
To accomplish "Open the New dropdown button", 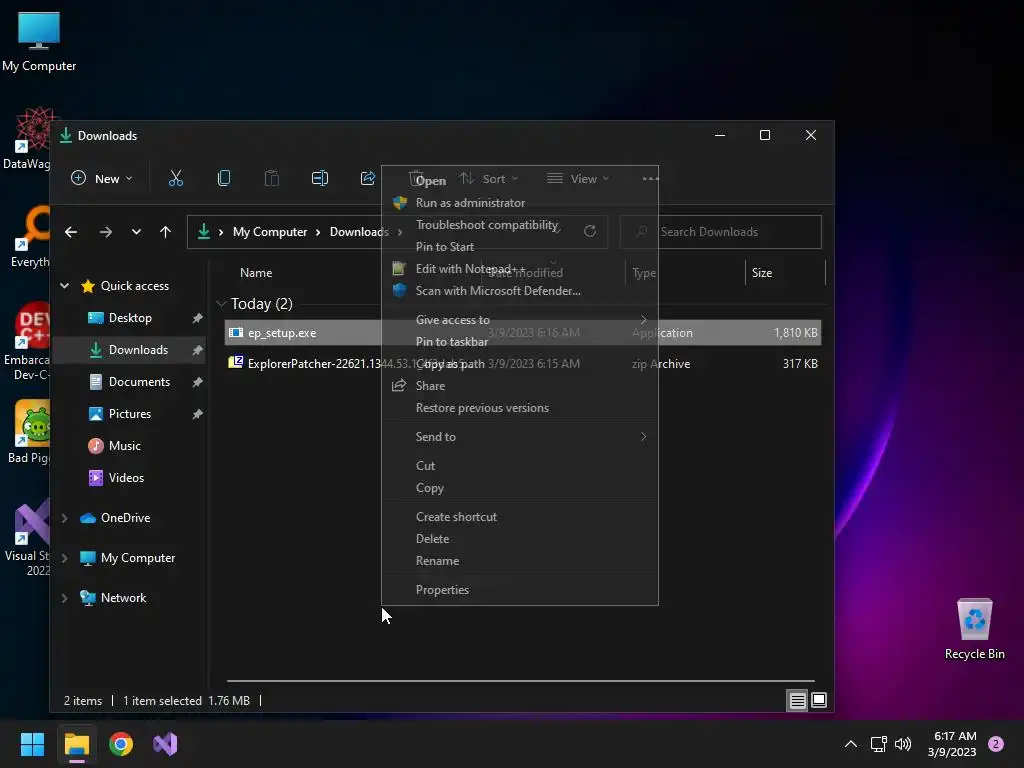I will click(101, 178).
